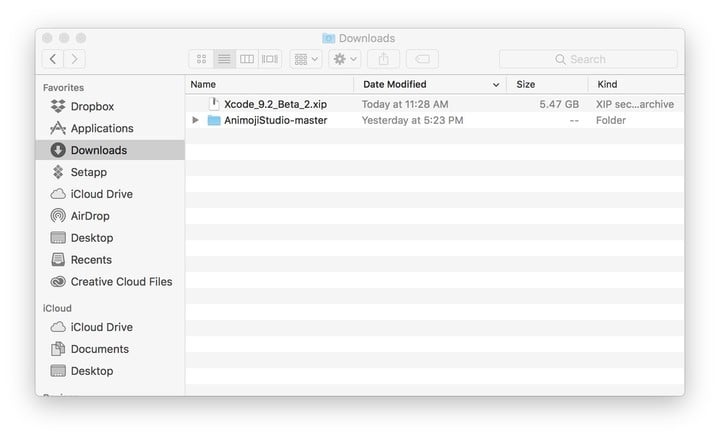This screenshot has height=438, width=720.
Task: Click the cloud icon under Favorites
Action: 58,194
